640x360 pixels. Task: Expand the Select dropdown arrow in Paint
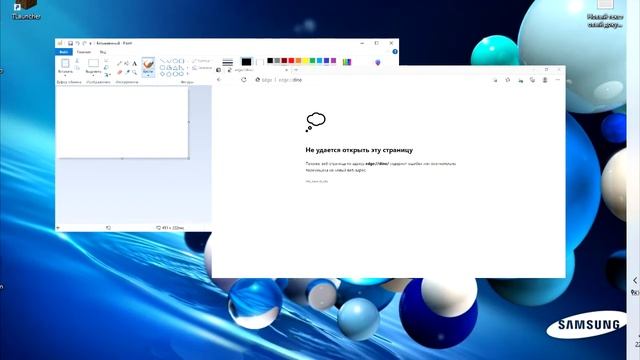point(93,75)
